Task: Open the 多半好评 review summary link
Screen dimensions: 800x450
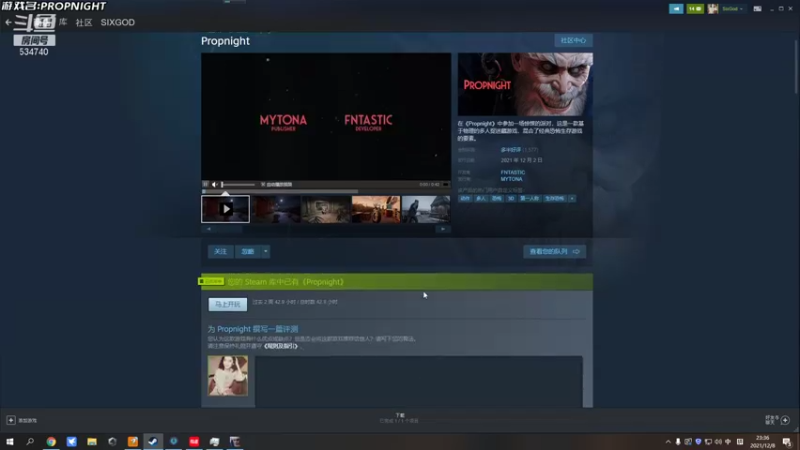Action: pos(511,150)
